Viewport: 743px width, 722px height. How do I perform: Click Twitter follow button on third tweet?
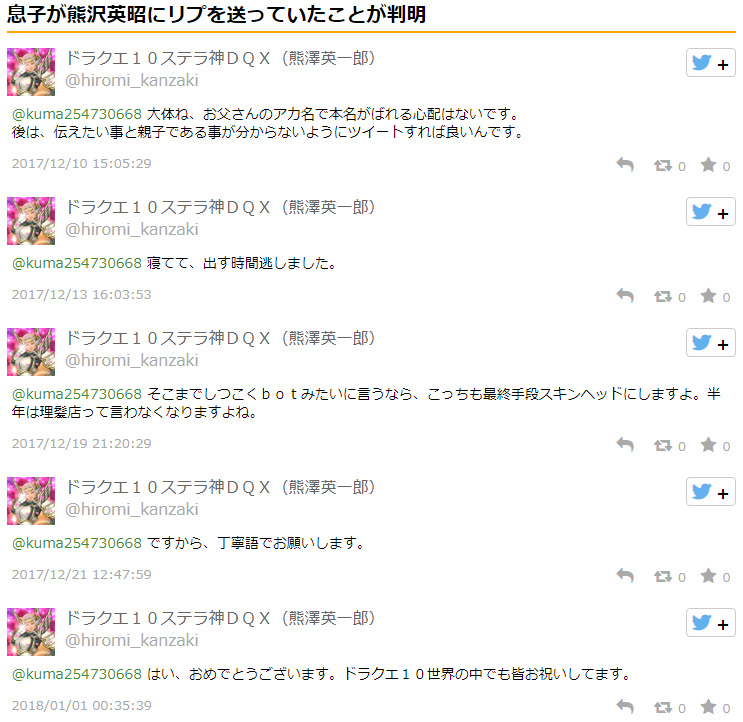[x=710, y=343]
